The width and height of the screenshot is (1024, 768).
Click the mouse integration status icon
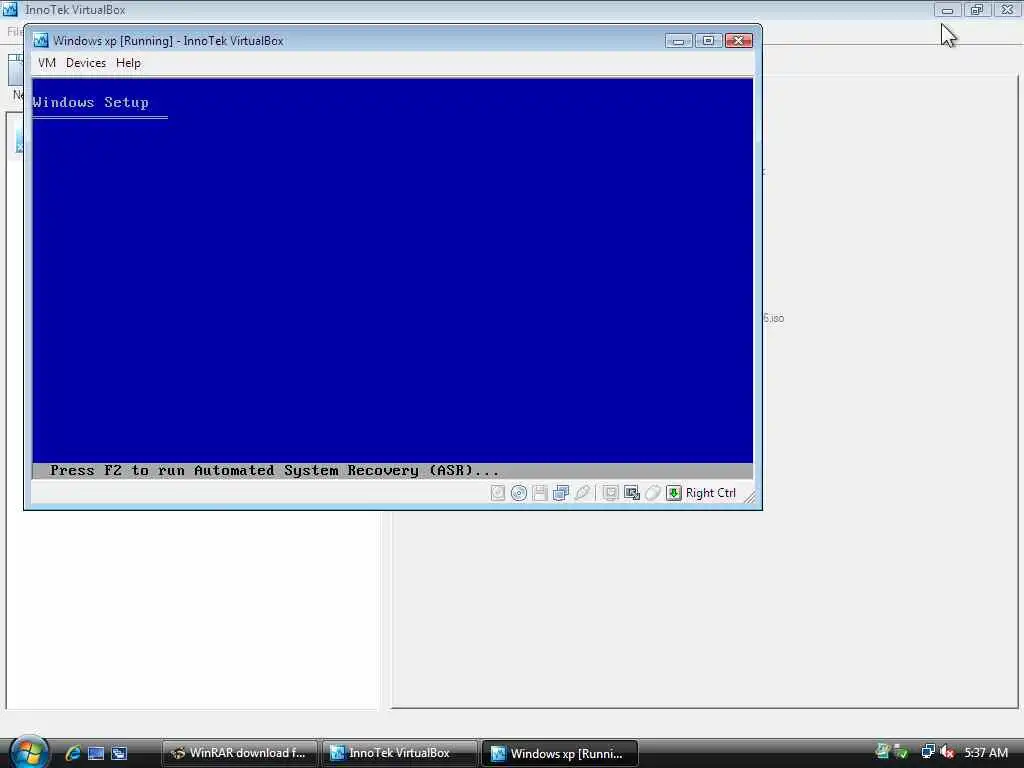click(x=652, y=493)
